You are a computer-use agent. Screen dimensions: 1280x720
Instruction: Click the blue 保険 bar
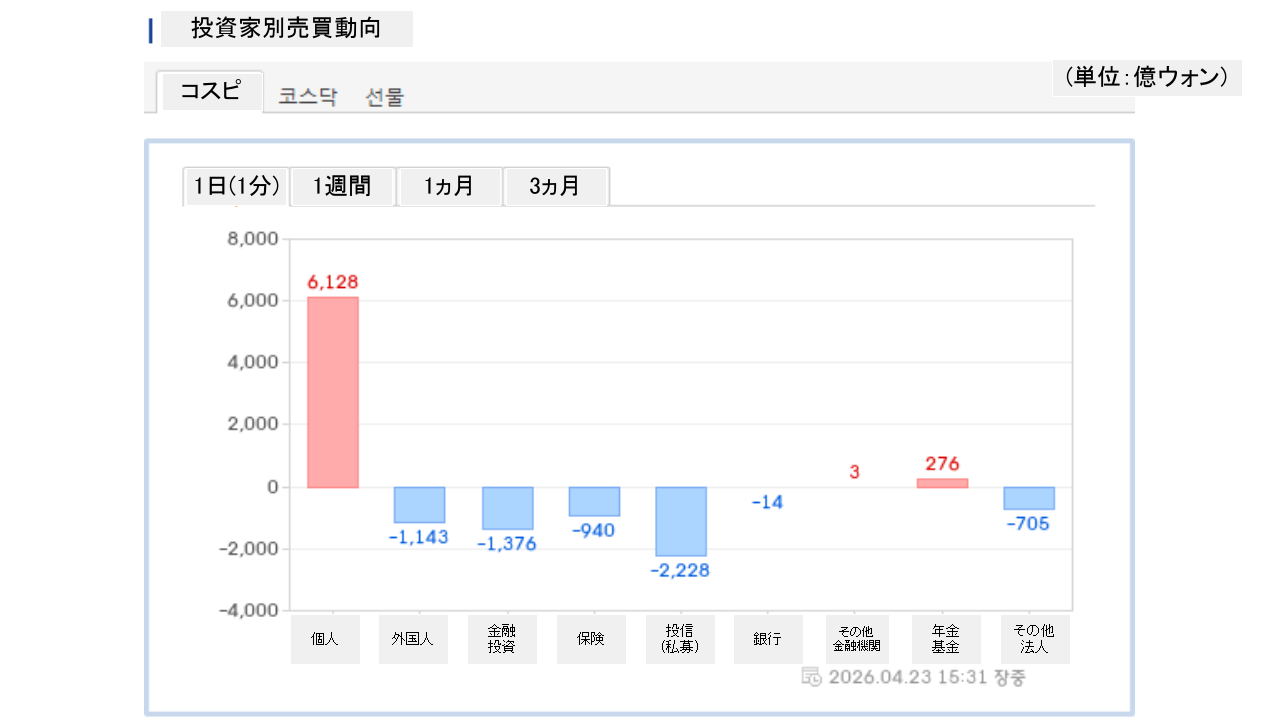(x=594, y=501)
